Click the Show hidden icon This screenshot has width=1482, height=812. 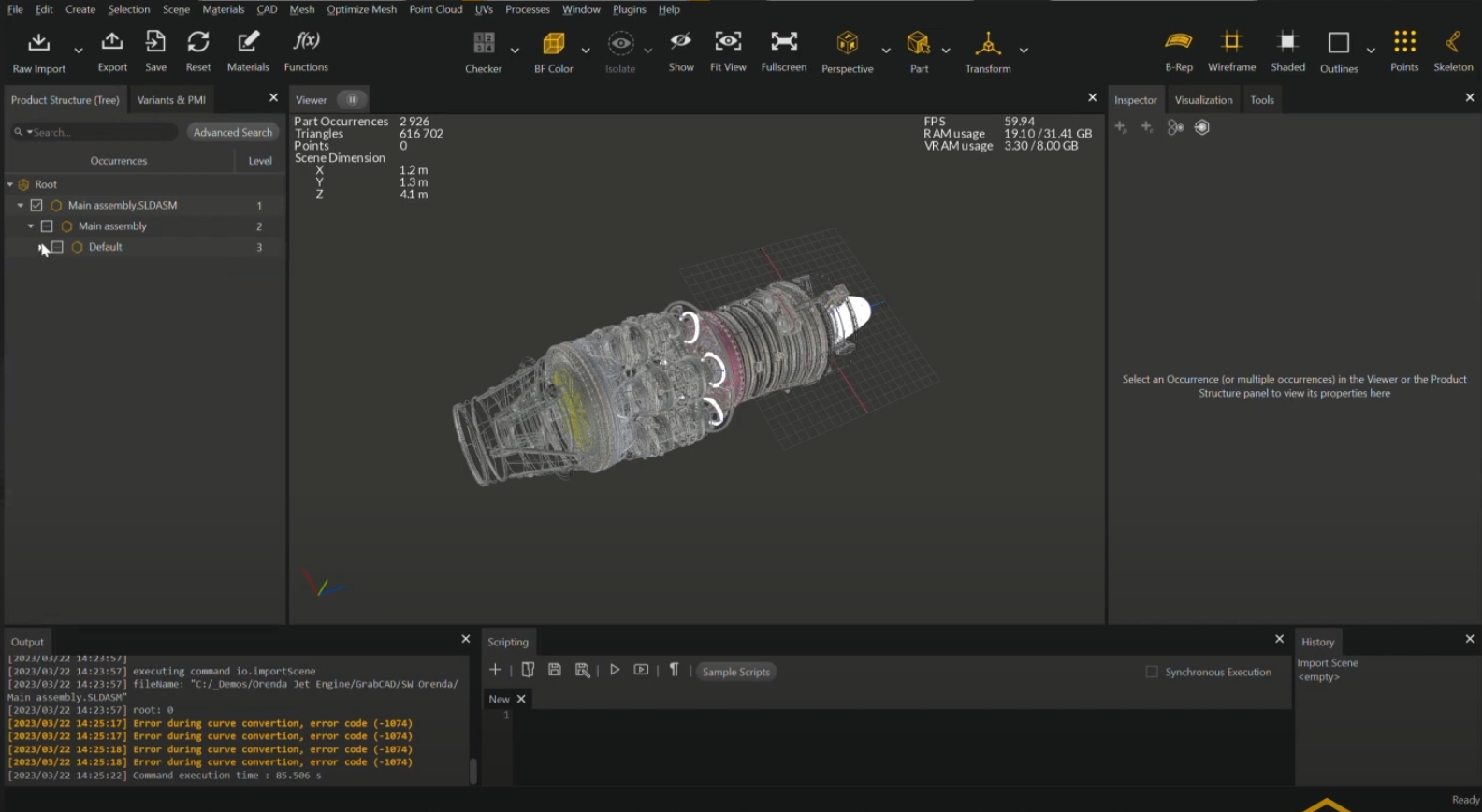pyautogui.click(x=681, y=41)
